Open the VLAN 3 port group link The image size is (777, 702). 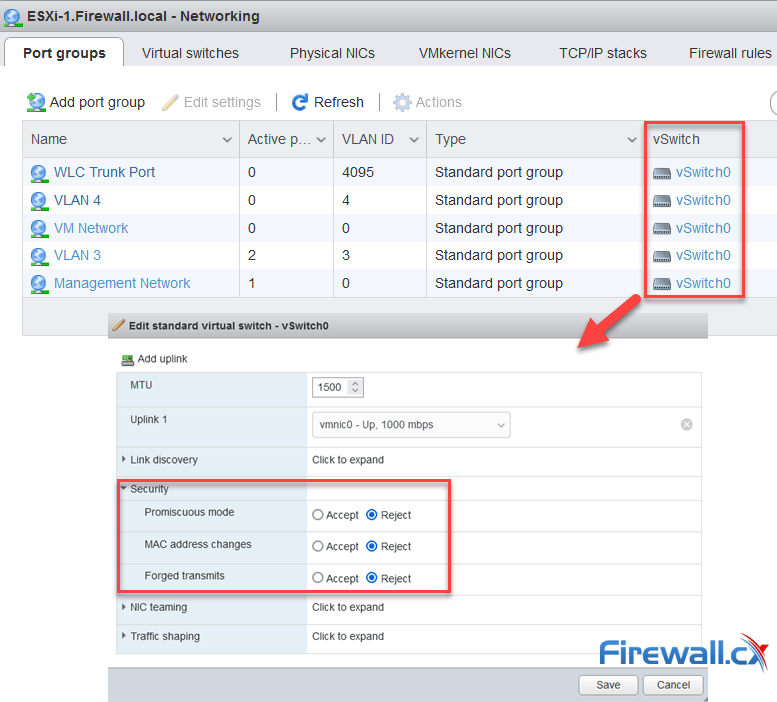coord(77,255)
